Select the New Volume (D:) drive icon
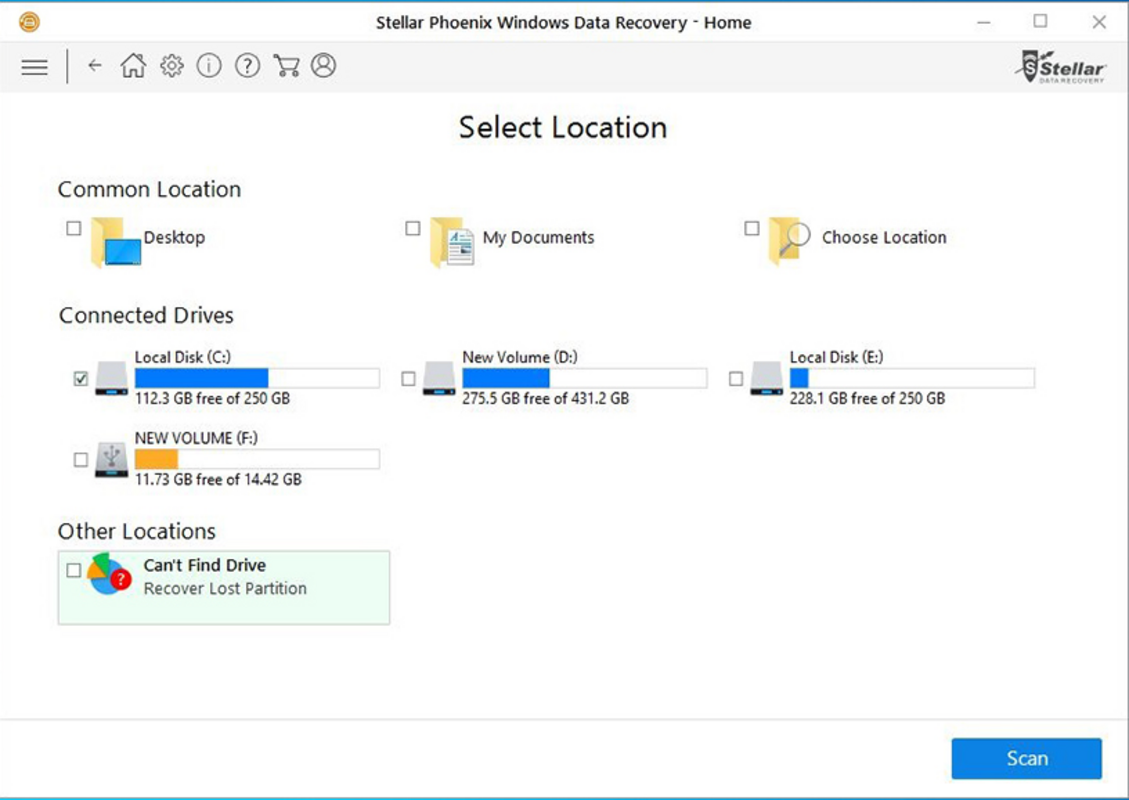Image resolution: width=1129 pixels, height=800 pixels. [439, 378]
